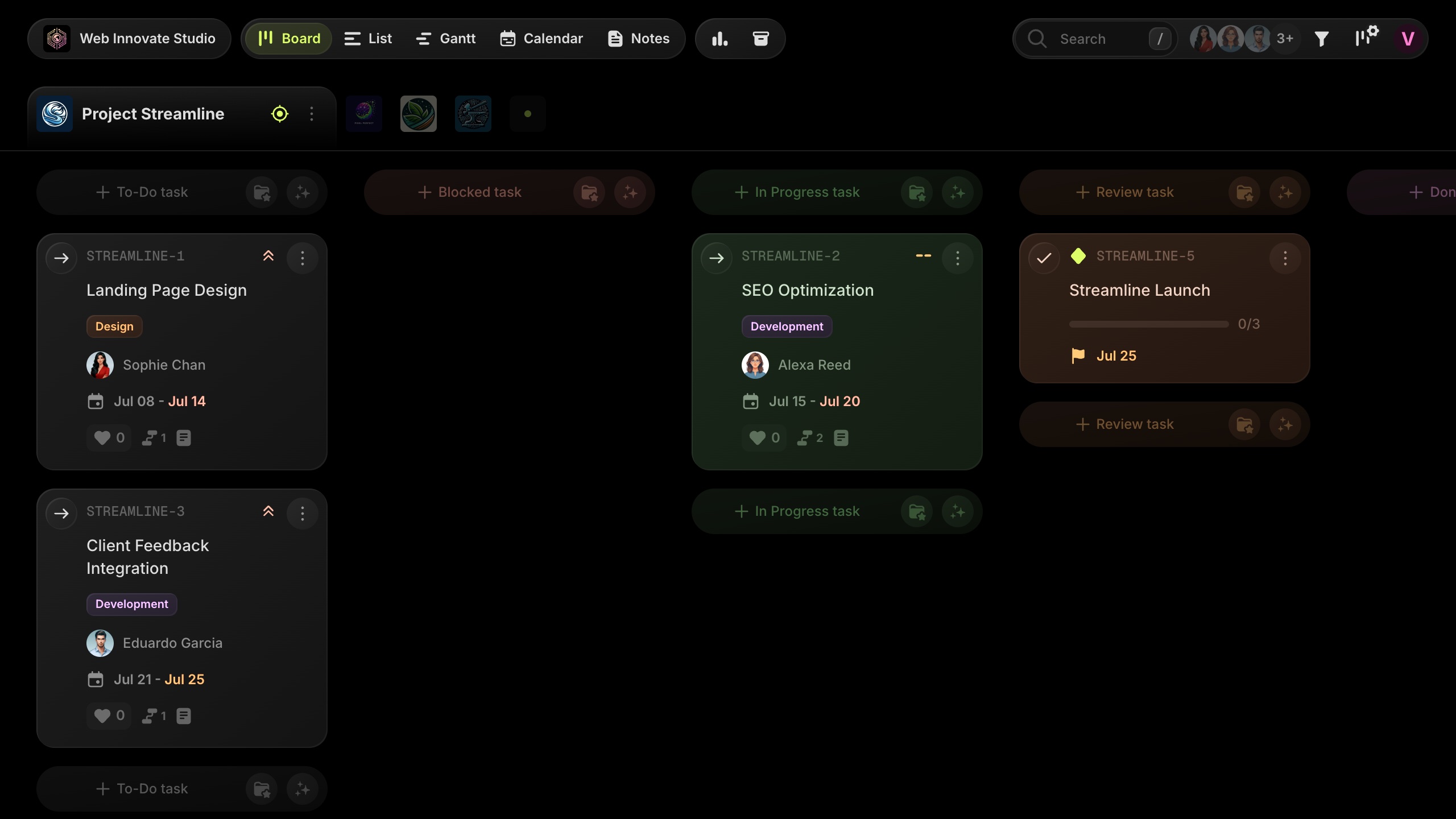
Task: Add a To-Do task at column top
Action: [142, 192]
